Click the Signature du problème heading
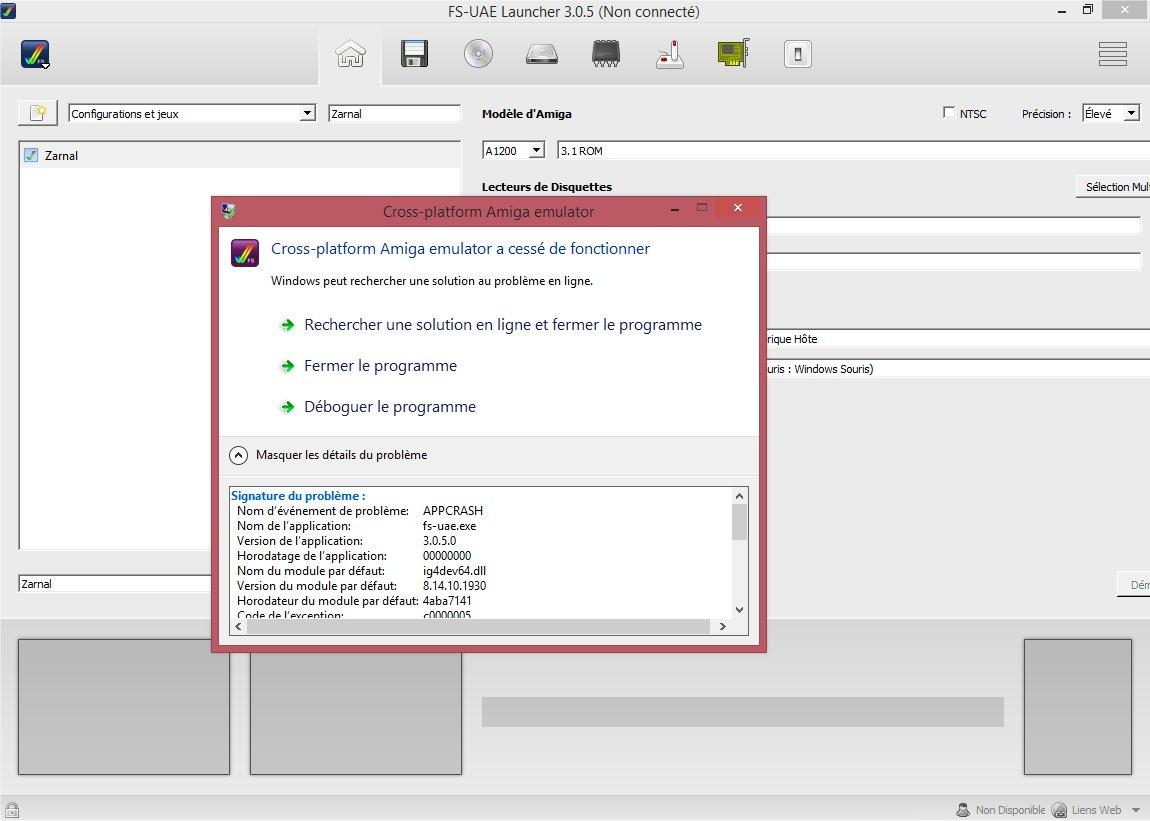Screen dimensions: 1150x821 (x=298, y=496)
